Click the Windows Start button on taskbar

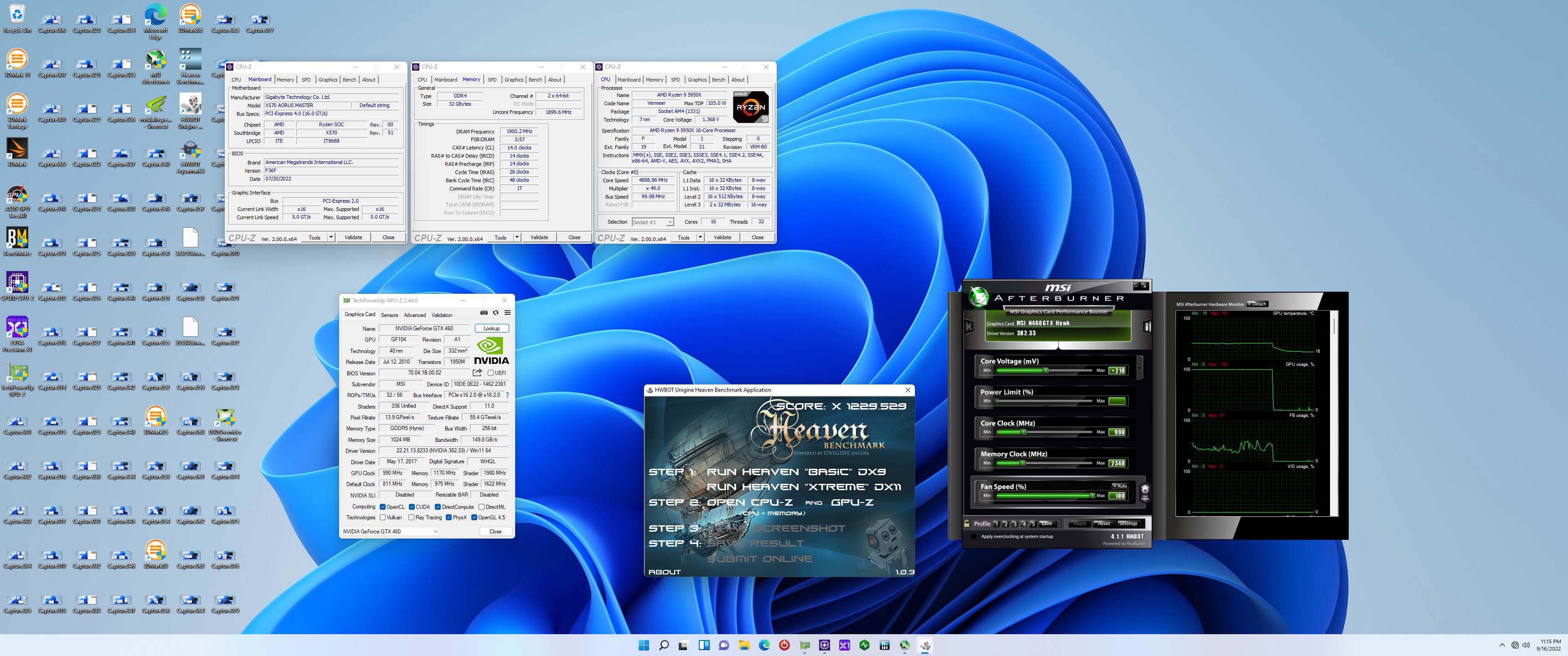(644, 645)
